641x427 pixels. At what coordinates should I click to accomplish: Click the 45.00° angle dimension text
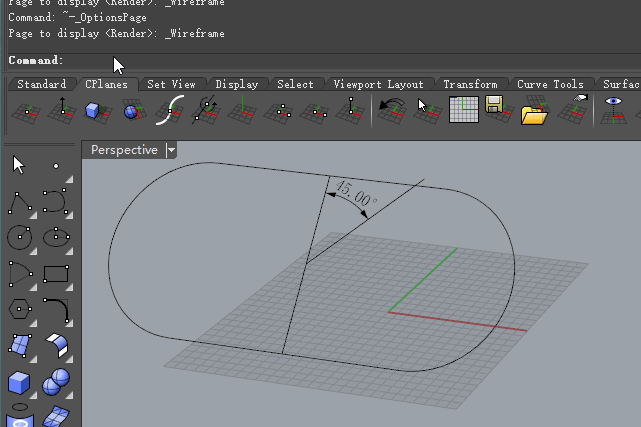pyautogui.click(x=356, y=194)
